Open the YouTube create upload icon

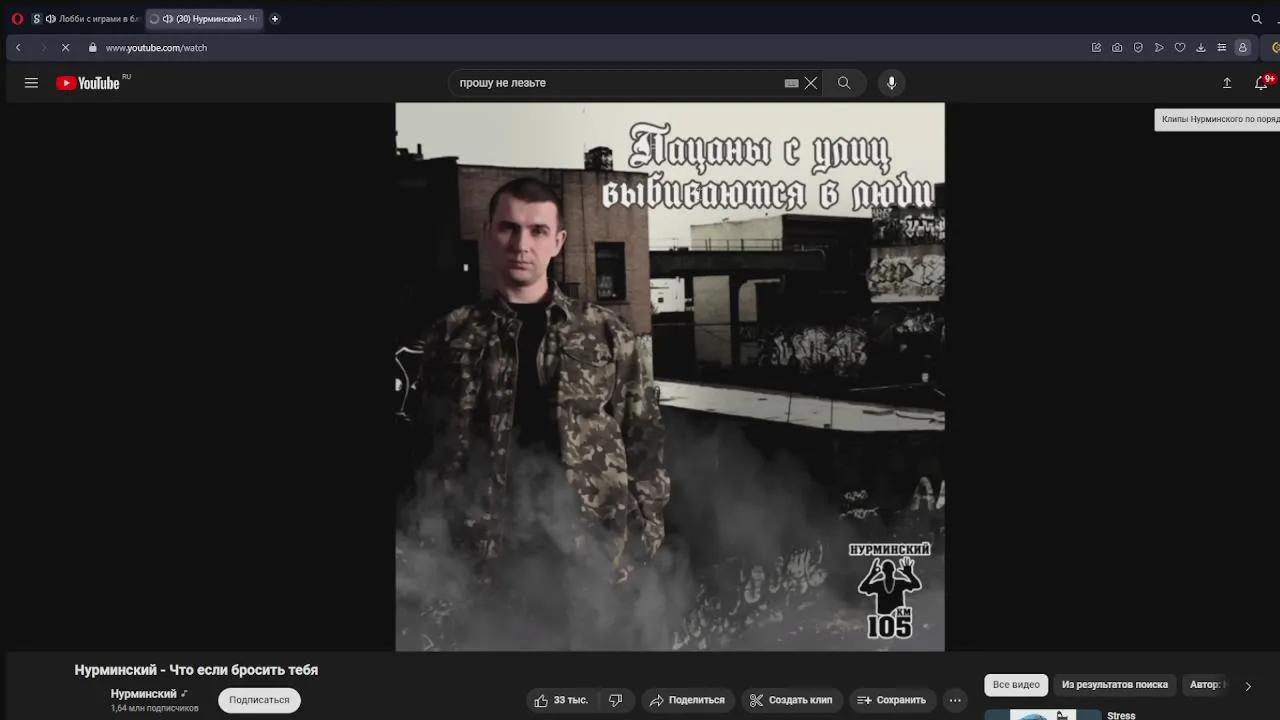click(1227, 83)
